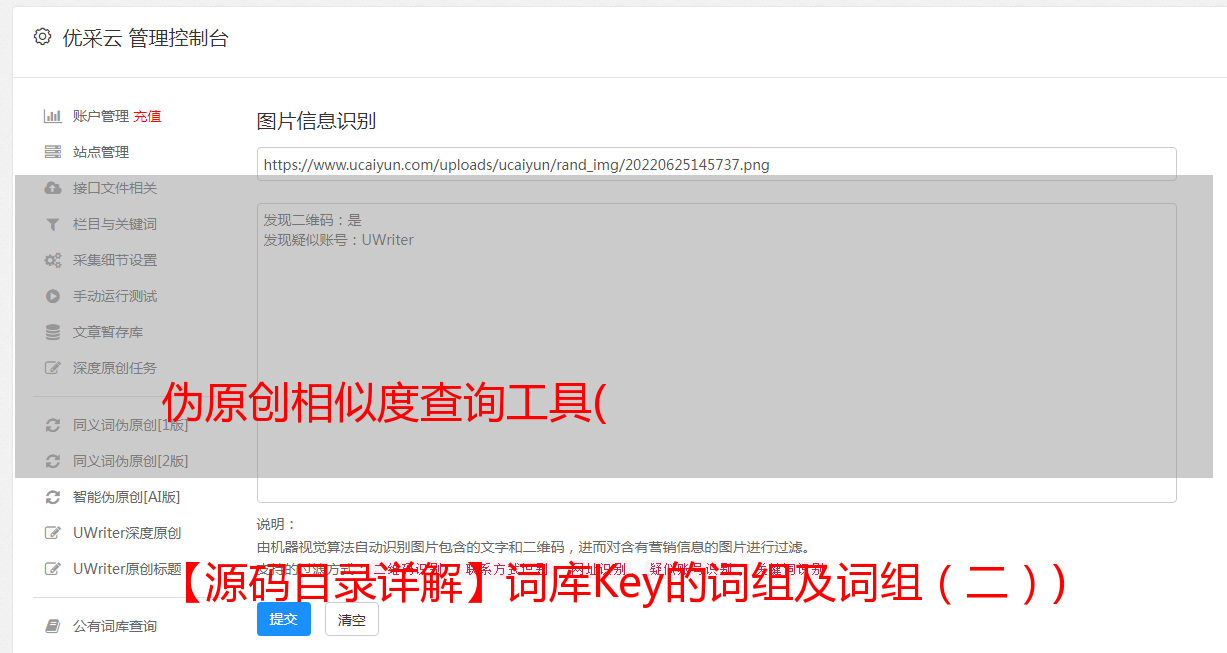Open the 深度原创任务 menu item

pyautogui.click(x=115, y=368)
